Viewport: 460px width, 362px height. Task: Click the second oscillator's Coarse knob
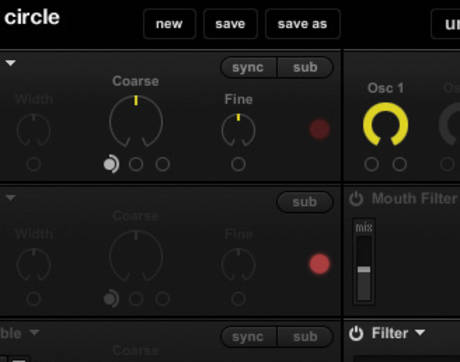pos(136,256)
